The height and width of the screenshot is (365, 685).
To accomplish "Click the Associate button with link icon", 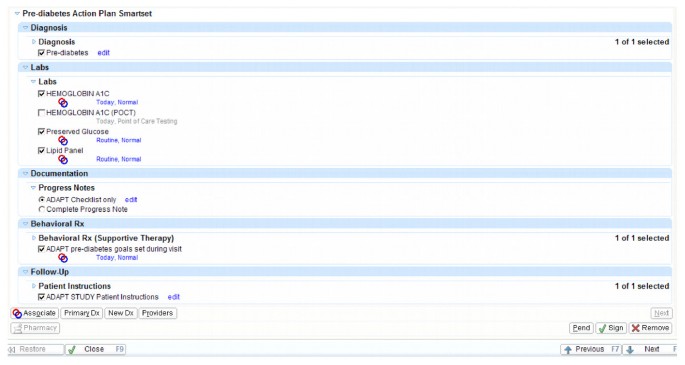I will (x=35, y=313).
